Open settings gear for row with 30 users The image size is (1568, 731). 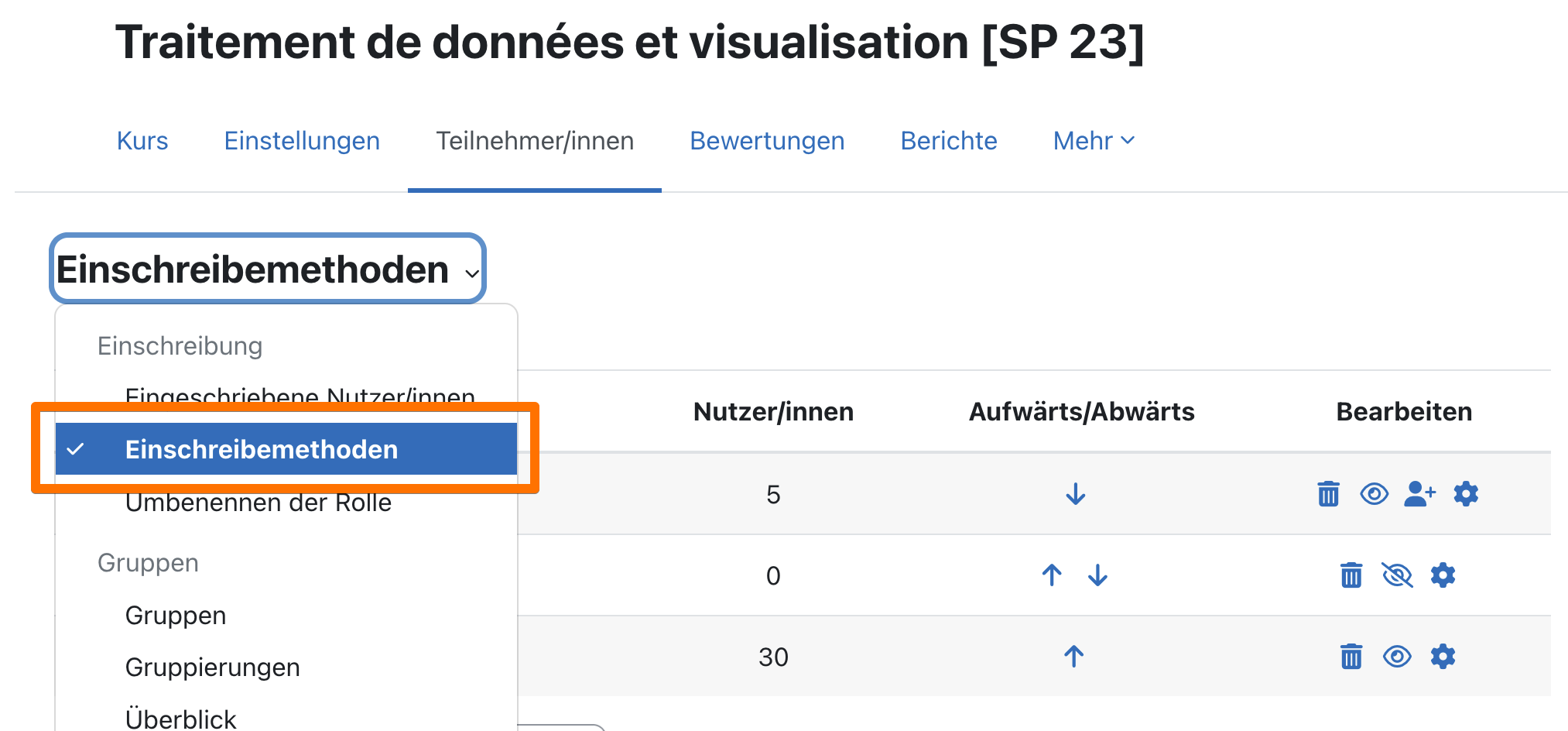1443,657
